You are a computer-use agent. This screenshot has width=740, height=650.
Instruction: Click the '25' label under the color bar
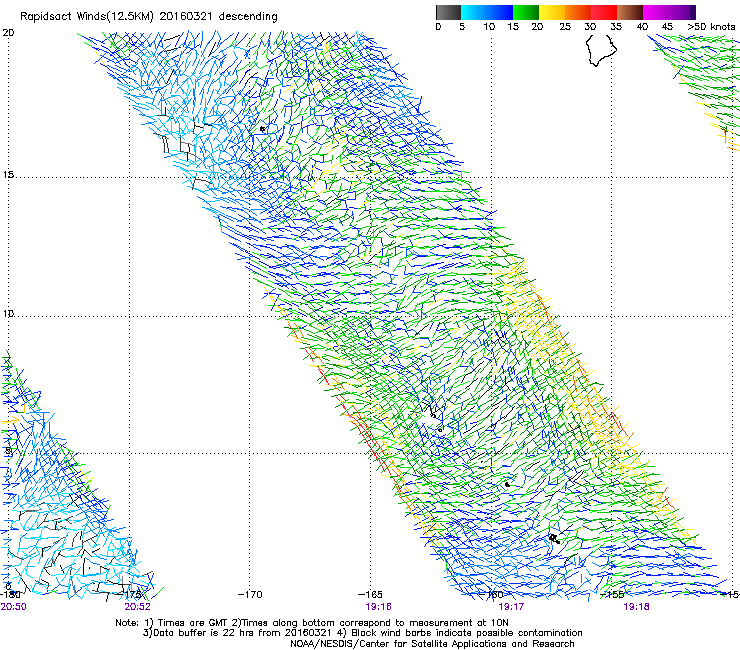click(x=565, y=26)
